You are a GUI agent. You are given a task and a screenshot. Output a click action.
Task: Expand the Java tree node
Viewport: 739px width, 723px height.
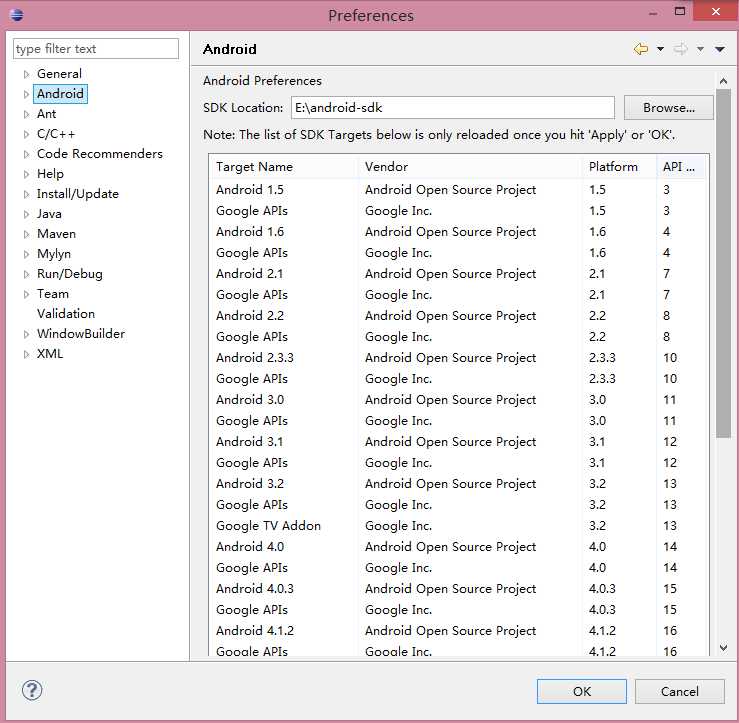(26, 214)
